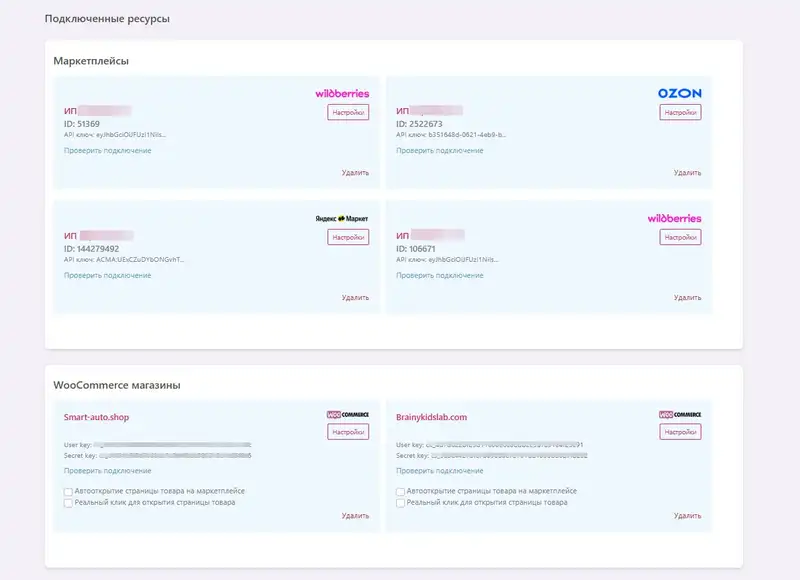
Task: Click the API key starting ACMA
Action: pos(124,260)
